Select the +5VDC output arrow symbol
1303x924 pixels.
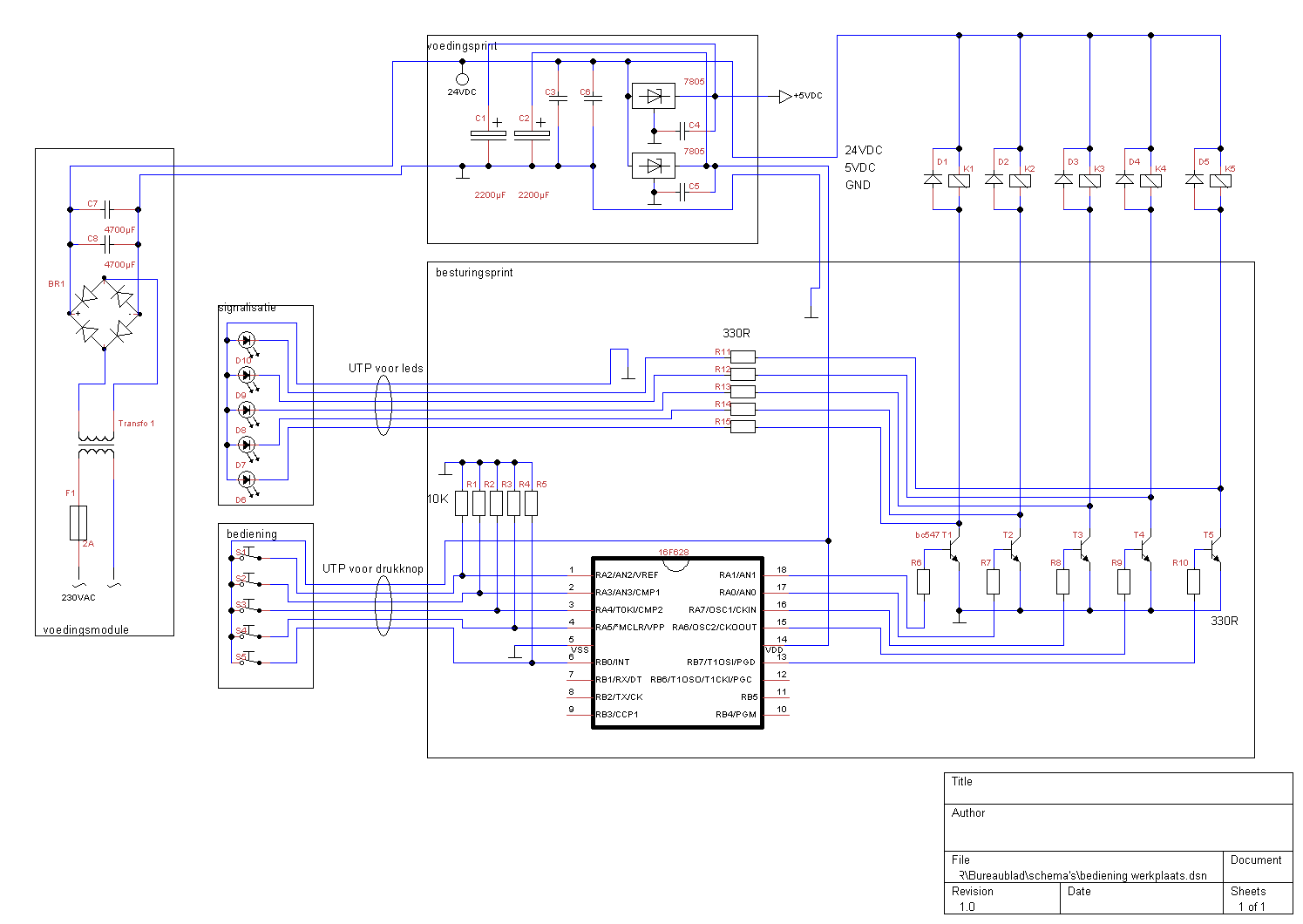785,96
